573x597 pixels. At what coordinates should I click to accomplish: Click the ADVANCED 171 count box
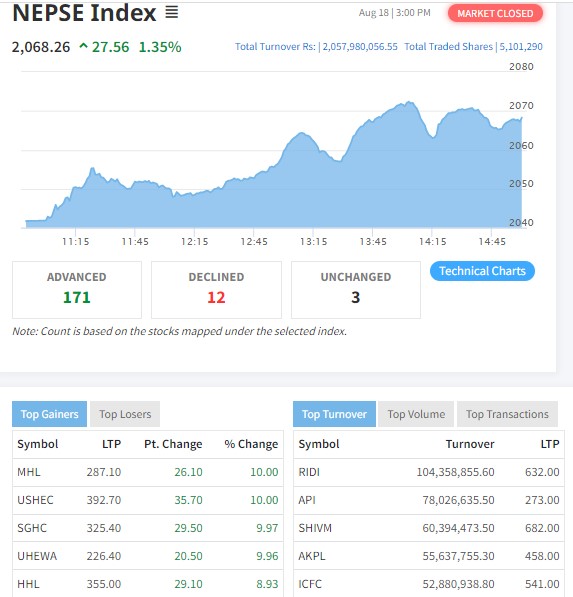pyautogui.click(x=77, y=290)
